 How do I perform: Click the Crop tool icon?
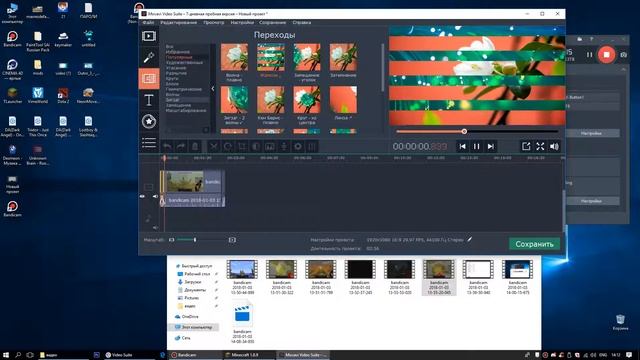pyautogui.click(x=242, y=147)
